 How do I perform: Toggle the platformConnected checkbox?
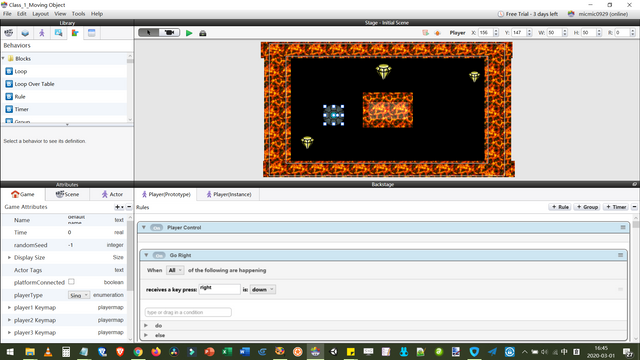(71, 282)
